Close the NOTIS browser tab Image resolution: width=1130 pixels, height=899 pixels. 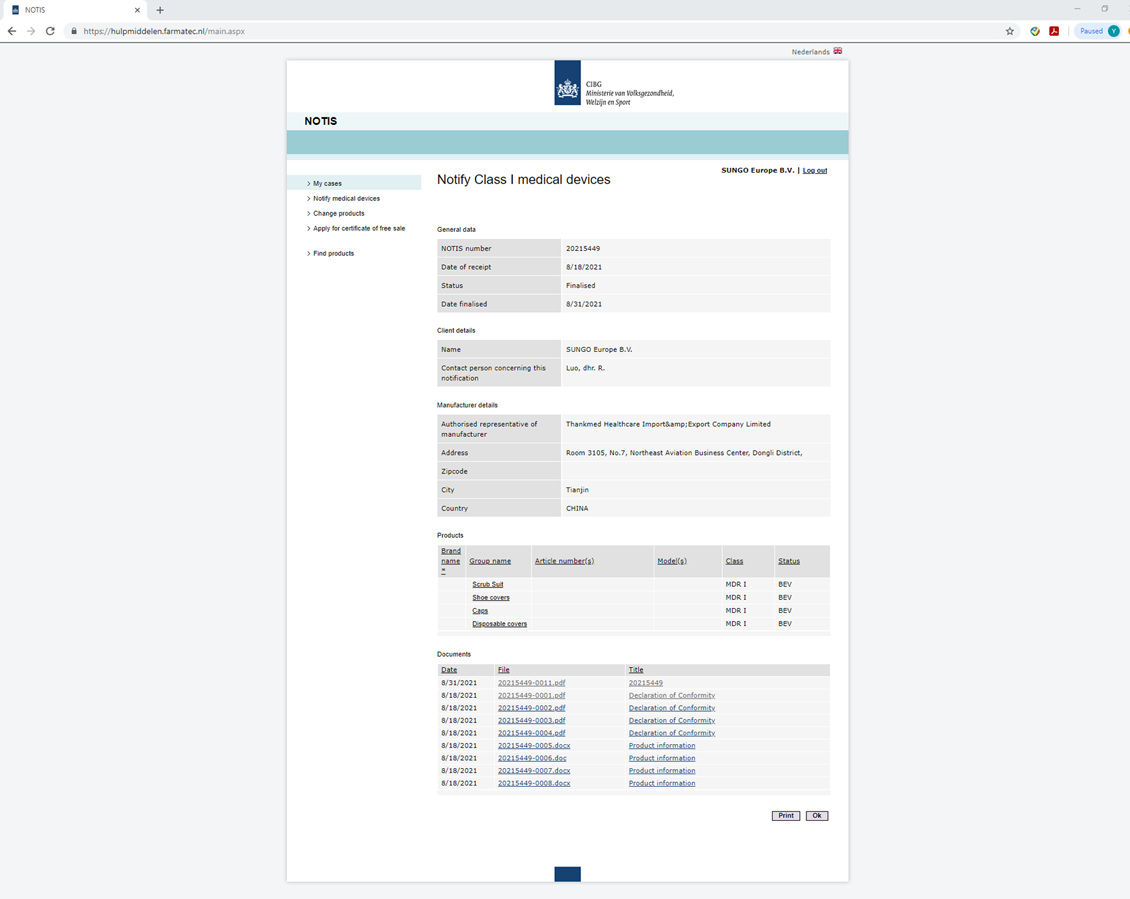pos(137,10)
